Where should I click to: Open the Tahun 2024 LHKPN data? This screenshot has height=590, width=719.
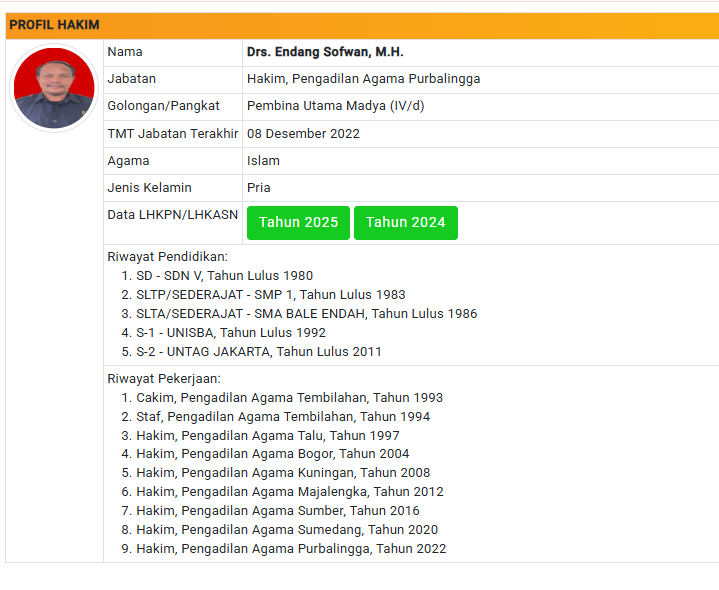(x=406, y=223)
